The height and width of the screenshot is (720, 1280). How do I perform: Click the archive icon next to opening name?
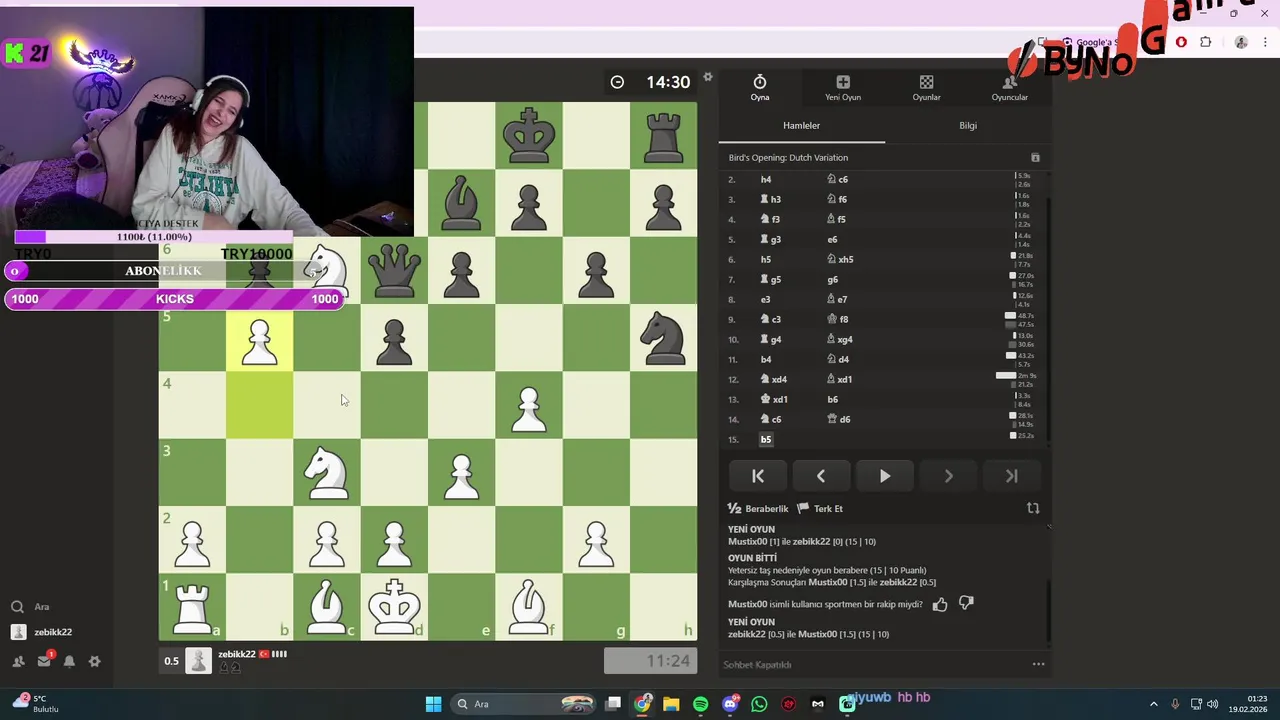1035,158
